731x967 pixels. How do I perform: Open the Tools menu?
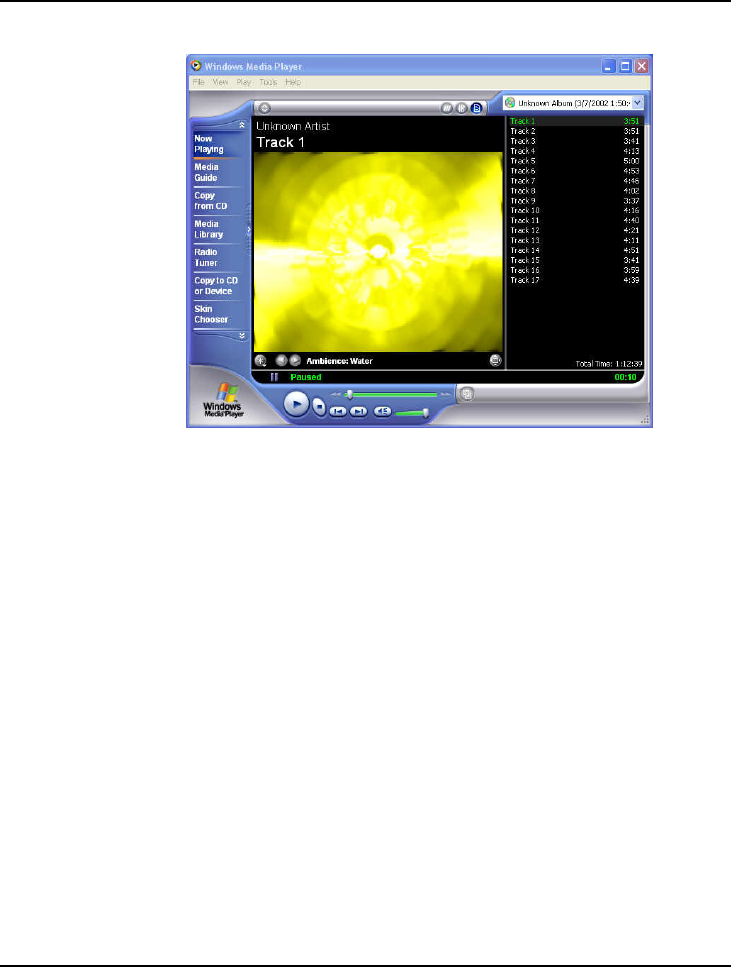[268, 82]
